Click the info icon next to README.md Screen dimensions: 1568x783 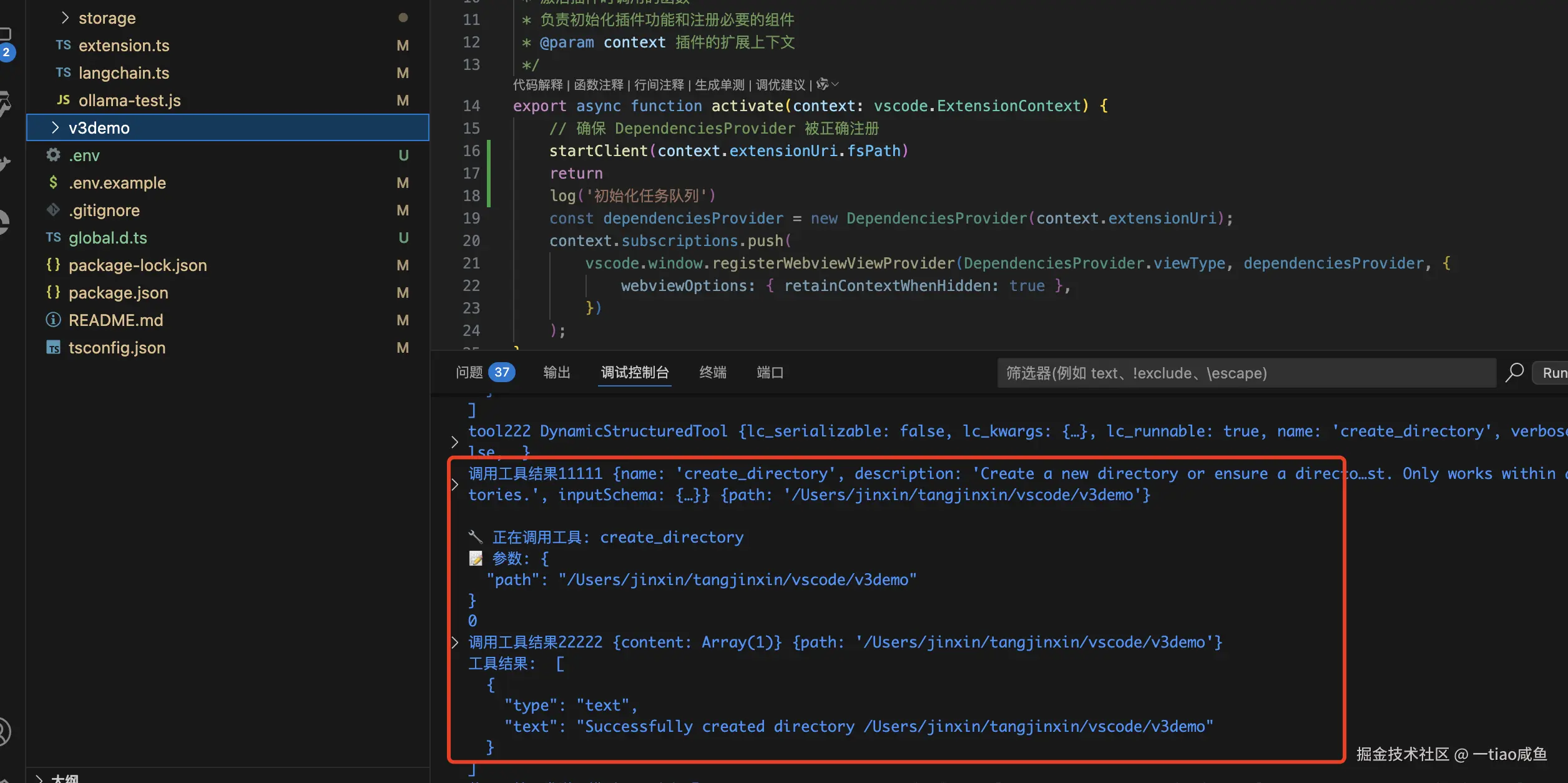[53, 320]
